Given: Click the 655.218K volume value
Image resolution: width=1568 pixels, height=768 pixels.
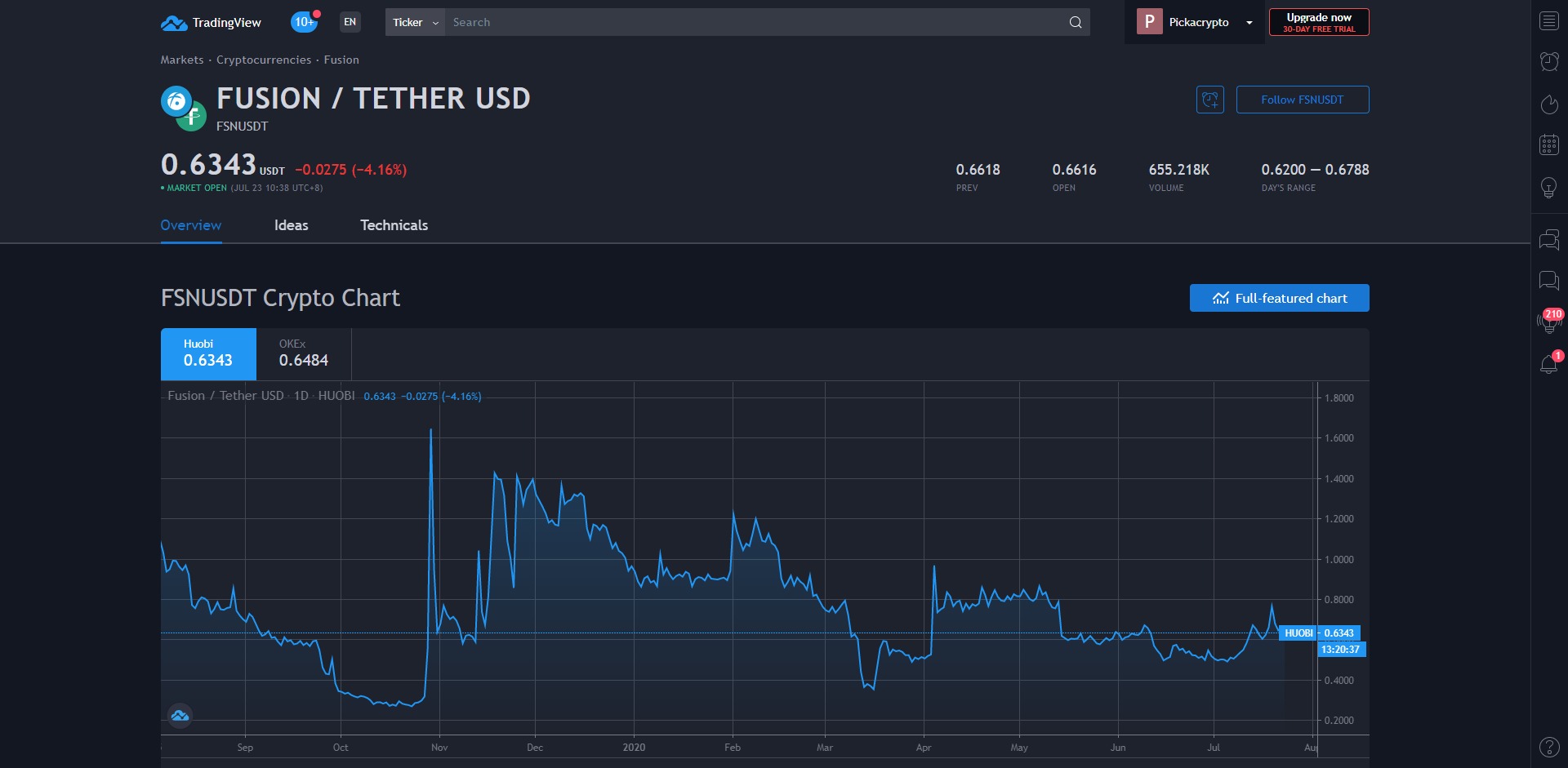Looking at the screenshot, I should (x=1178, y=170).
